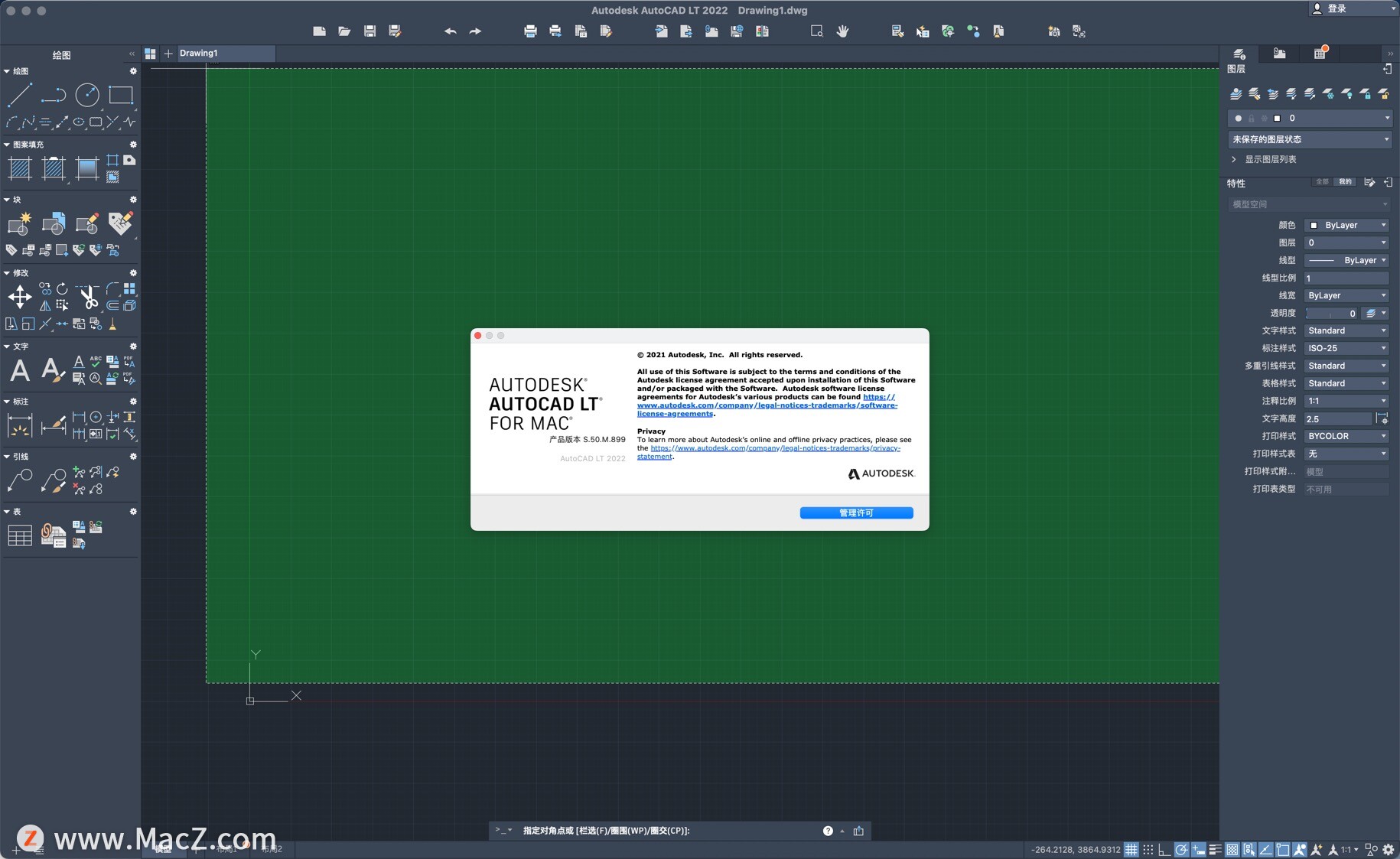Image resolution: width=1400 pixels, height=859 pixels.
Task: Select the Hatch tool
Action: pyautogui.click(x=20, y=168)
